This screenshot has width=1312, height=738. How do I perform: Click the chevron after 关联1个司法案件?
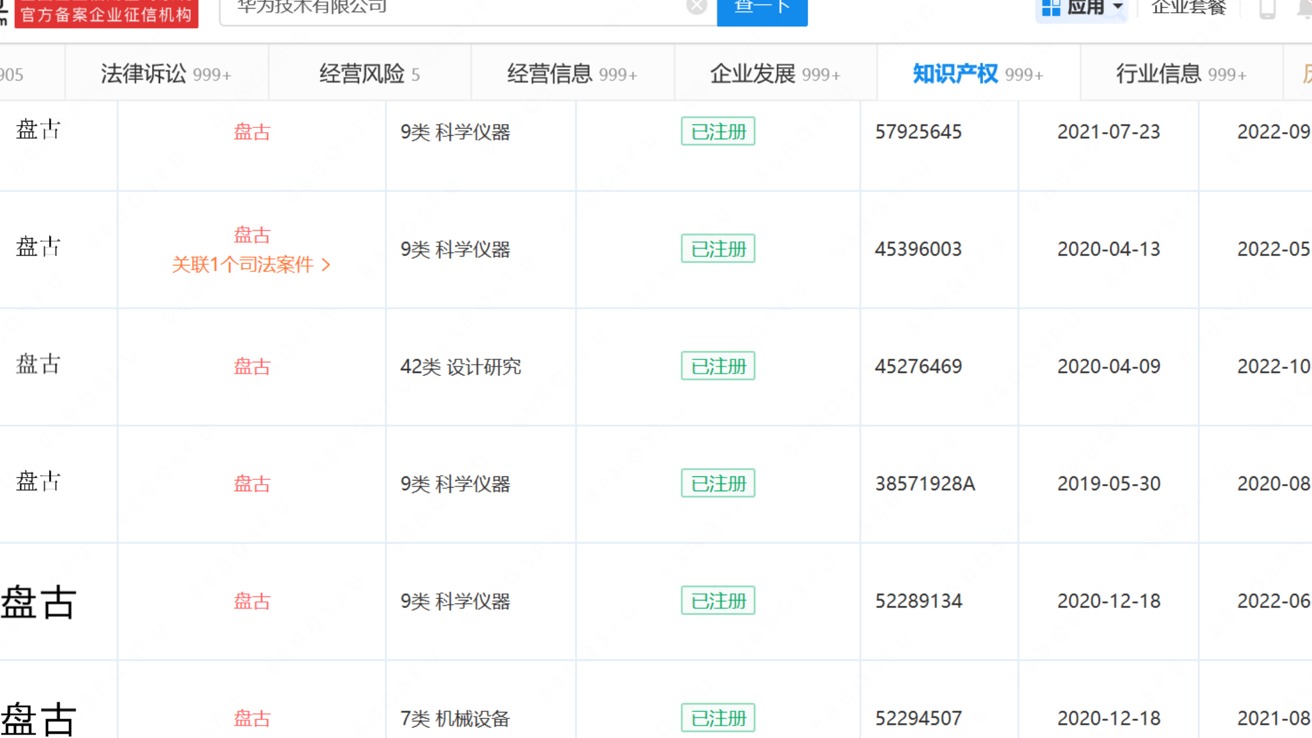328,265
